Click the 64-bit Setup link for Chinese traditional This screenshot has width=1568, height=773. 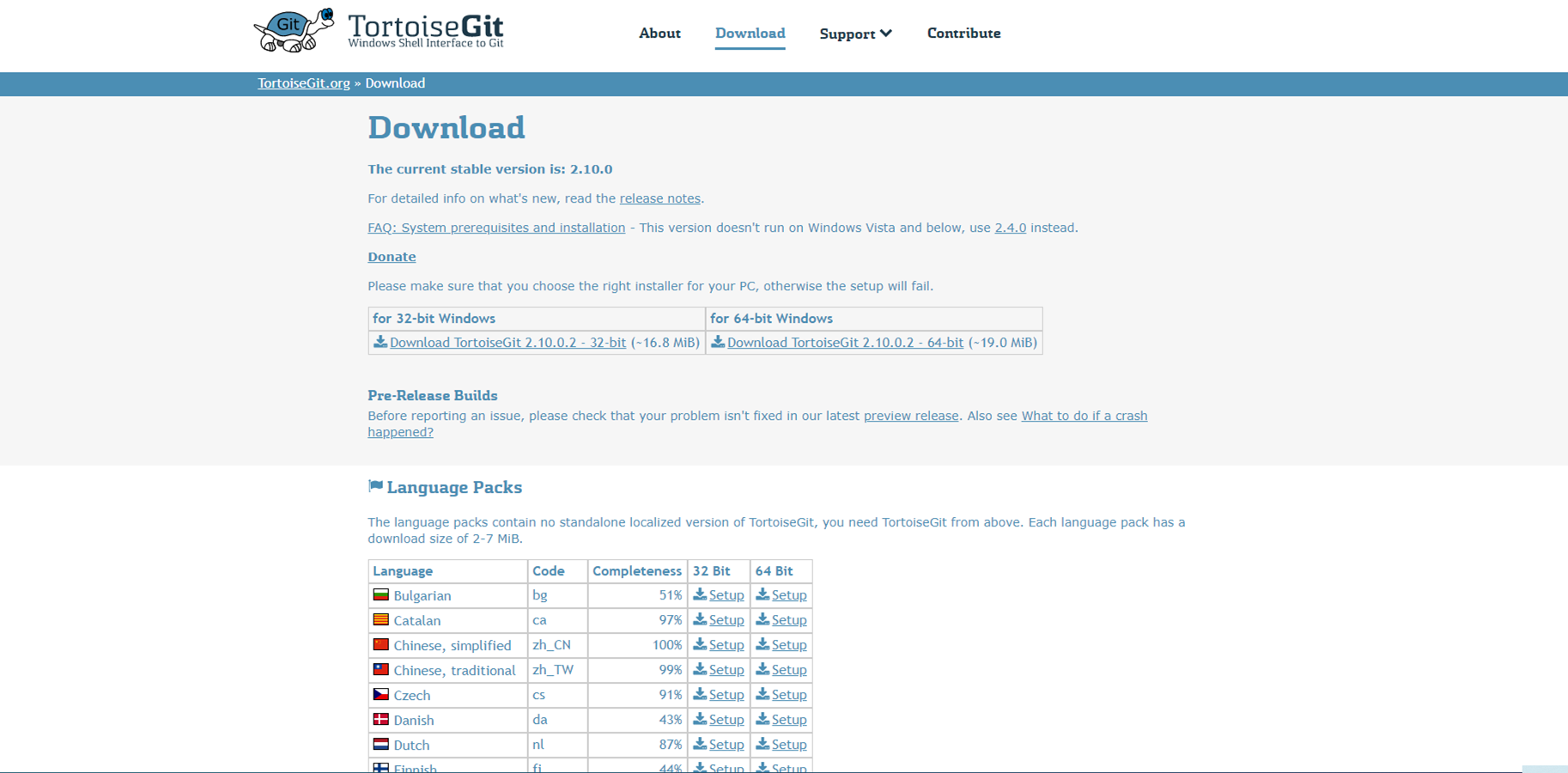[x=788, y=669]
